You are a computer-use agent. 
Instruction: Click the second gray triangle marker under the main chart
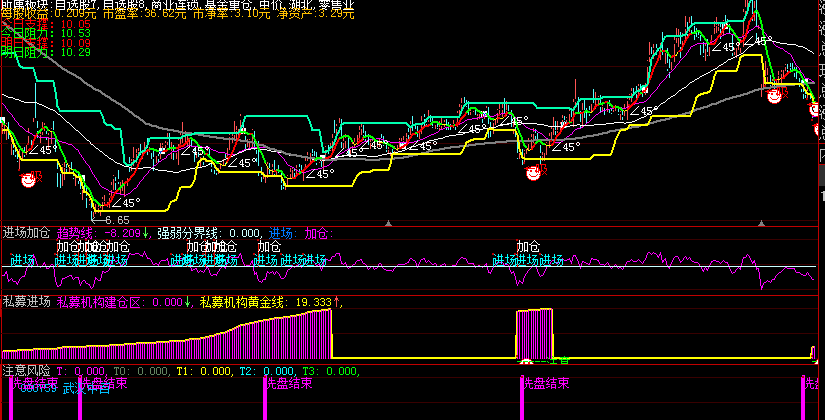pyautogui.click(x=761, y=224)
